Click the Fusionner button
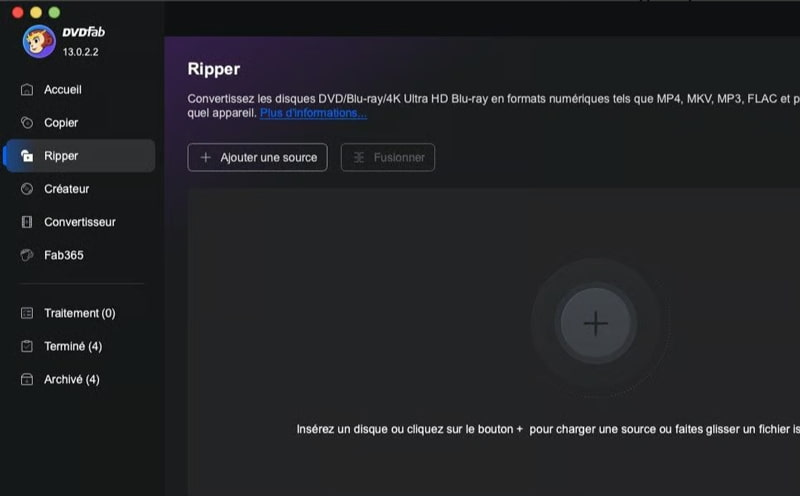The height and width of the screenshot is (496, 800). tap(388, 157)
